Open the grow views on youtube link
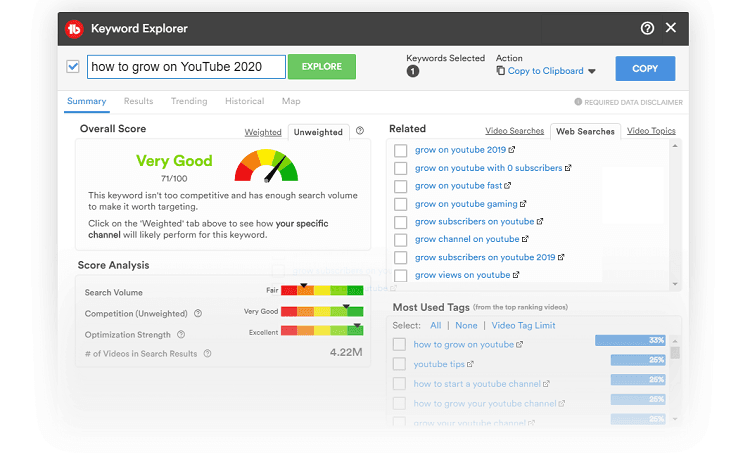This screenshot has width=750, height=455. click(463, 275)
